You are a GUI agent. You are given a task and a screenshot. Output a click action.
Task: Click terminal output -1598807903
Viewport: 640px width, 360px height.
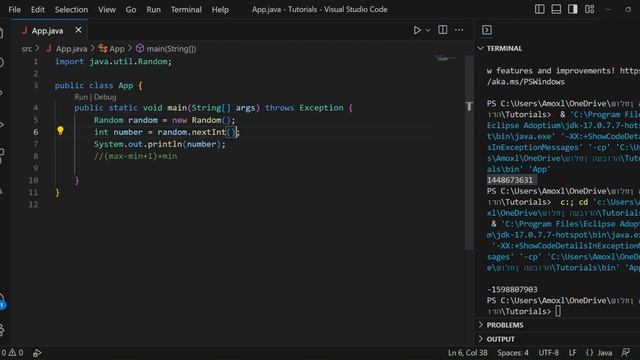point(512,289)
